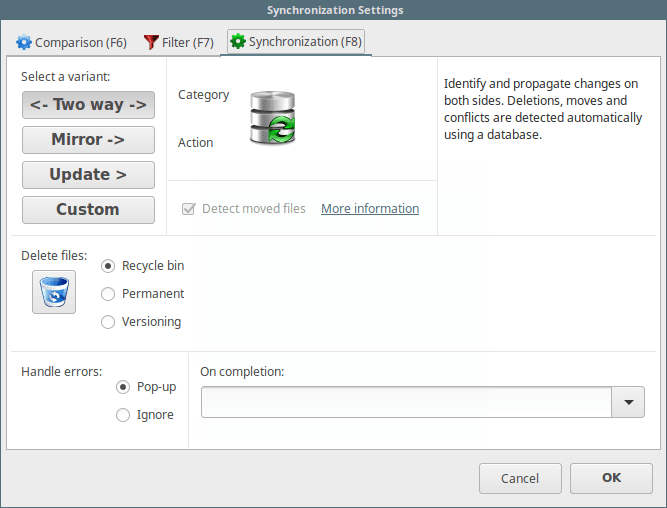Expand the On completion dropdown arrow
This screenshot has height=508, width=667.
pos(628,402)
